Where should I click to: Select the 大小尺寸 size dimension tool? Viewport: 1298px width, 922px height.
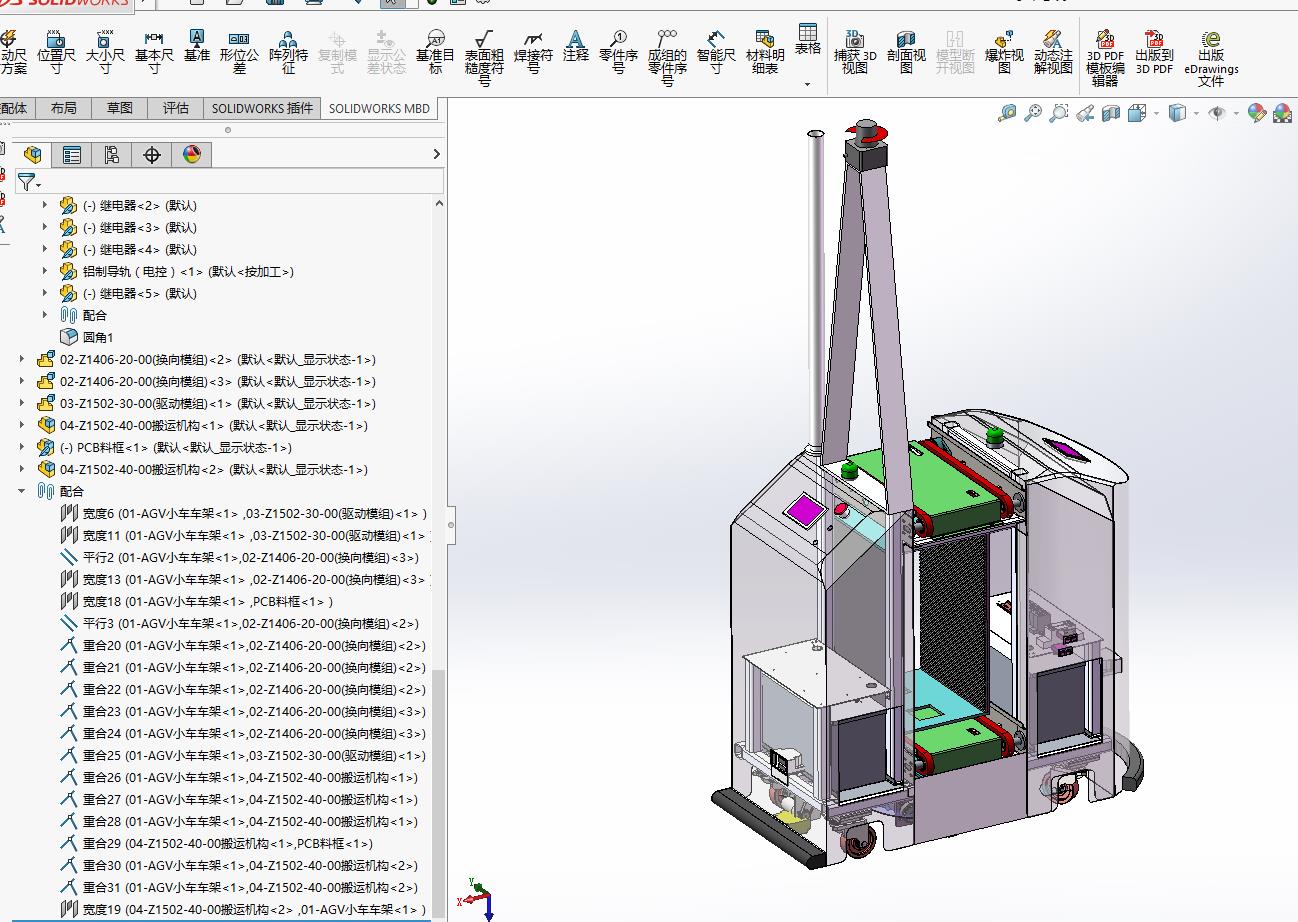pos(105,52)
